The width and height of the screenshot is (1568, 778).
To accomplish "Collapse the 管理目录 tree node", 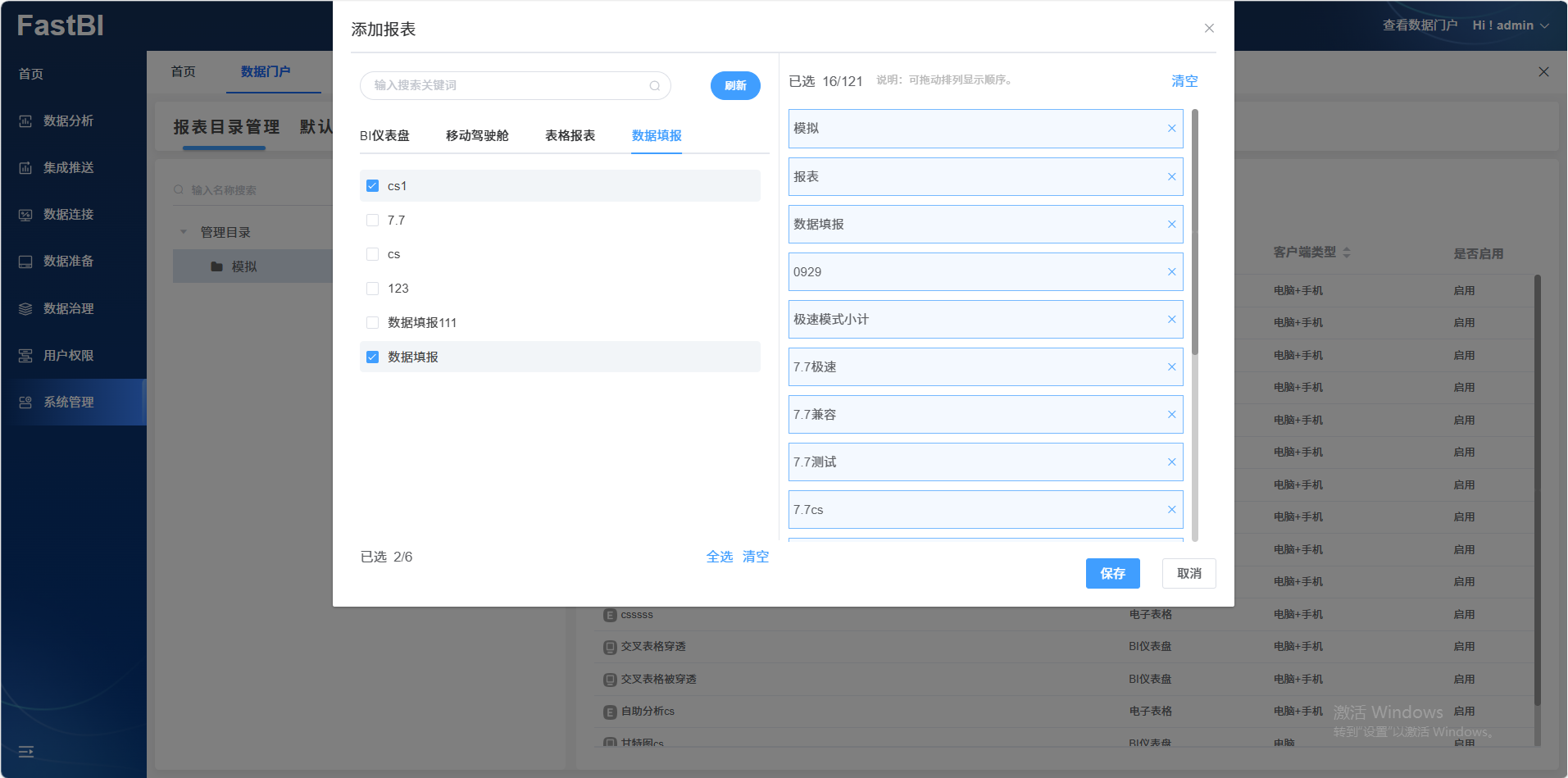I will point(184,232).
